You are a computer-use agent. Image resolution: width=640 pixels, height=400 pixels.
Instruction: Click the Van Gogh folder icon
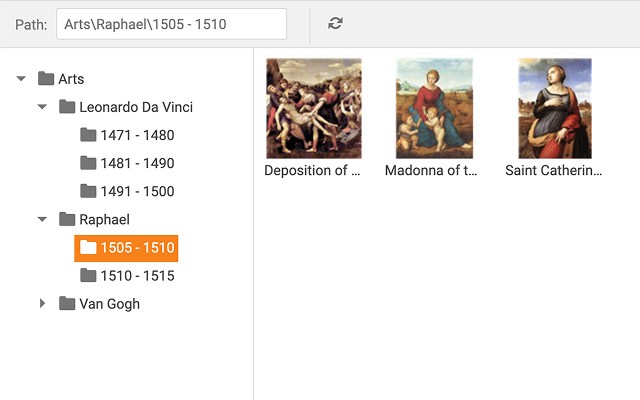67,303
